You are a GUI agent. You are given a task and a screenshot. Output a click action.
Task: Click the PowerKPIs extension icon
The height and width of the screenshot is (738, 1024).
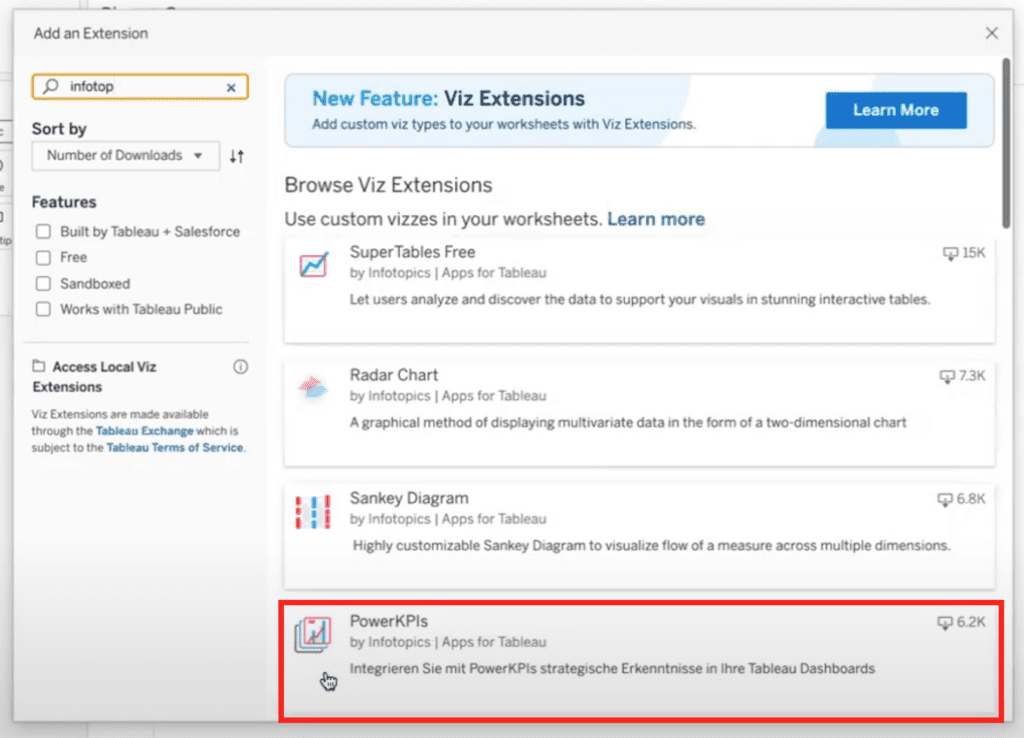(313, 634)
